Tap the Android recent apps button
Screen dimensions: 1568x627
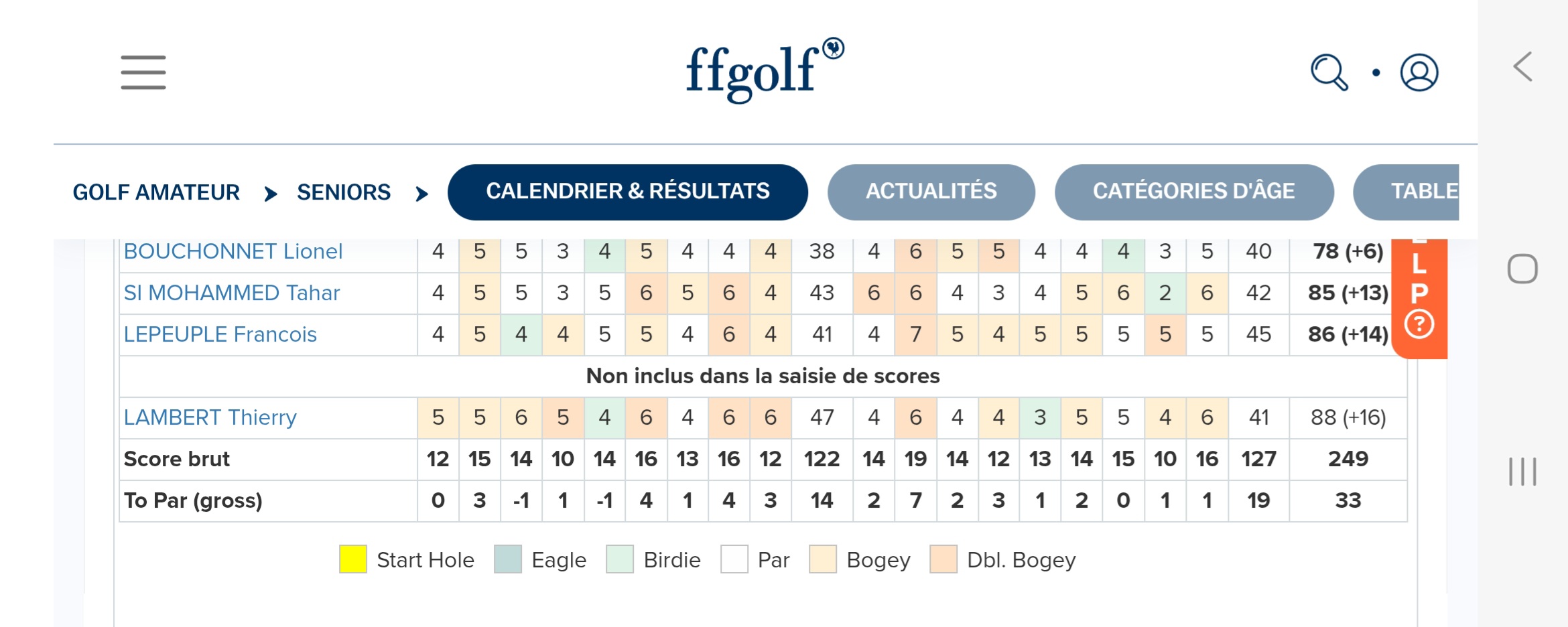point(1522,472)
